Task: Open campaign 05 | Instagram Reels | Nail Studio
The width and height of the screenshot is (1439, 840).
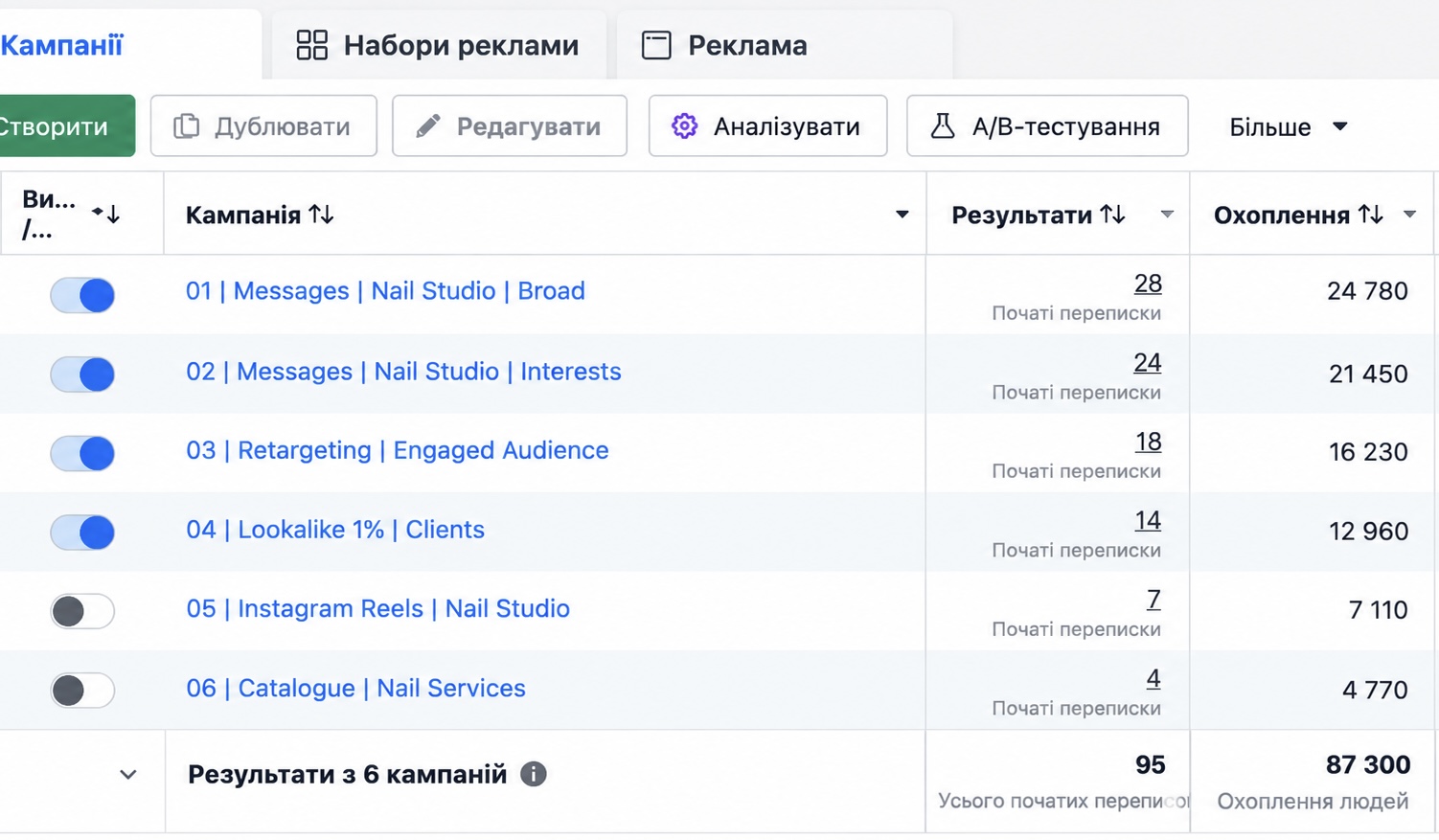Action: [x=377, y=608]
